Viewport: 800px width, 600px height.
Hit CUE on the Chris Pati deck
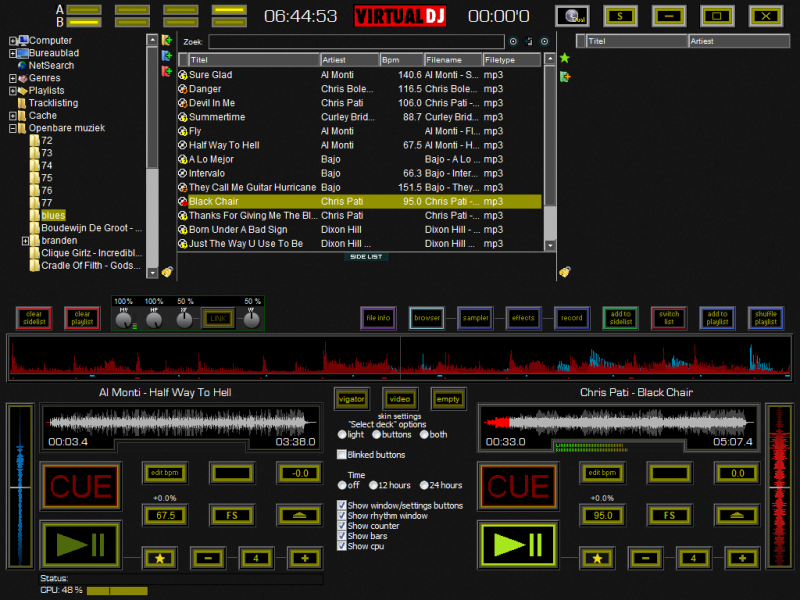(518, 486)
